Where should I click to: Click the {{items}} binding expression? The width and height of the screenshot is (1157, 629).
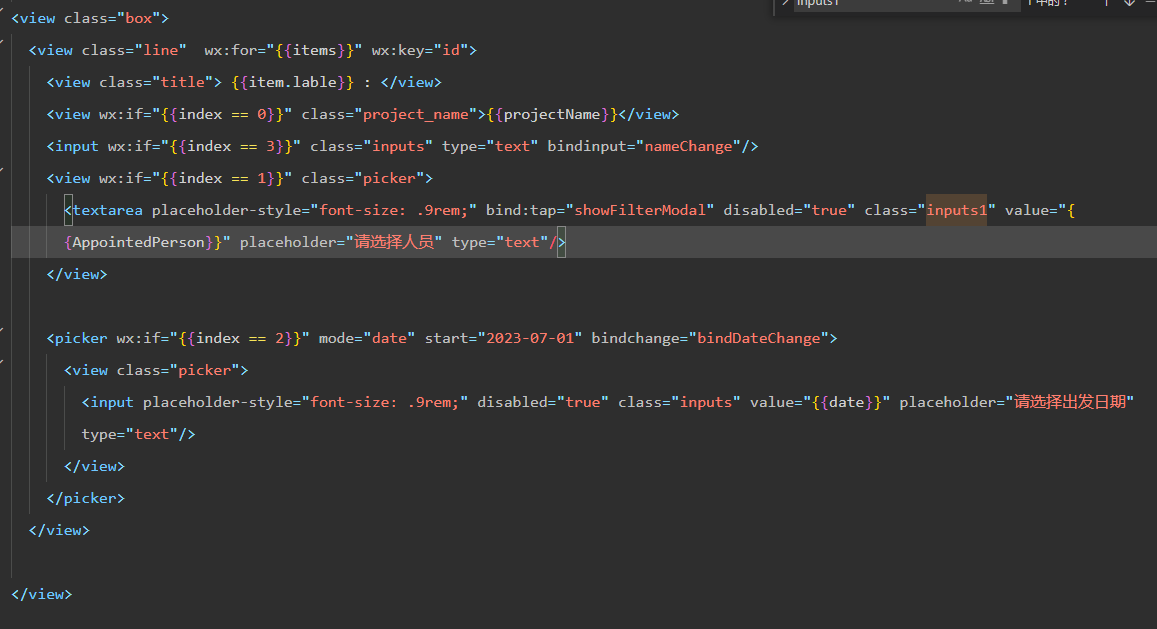point(314,50)
